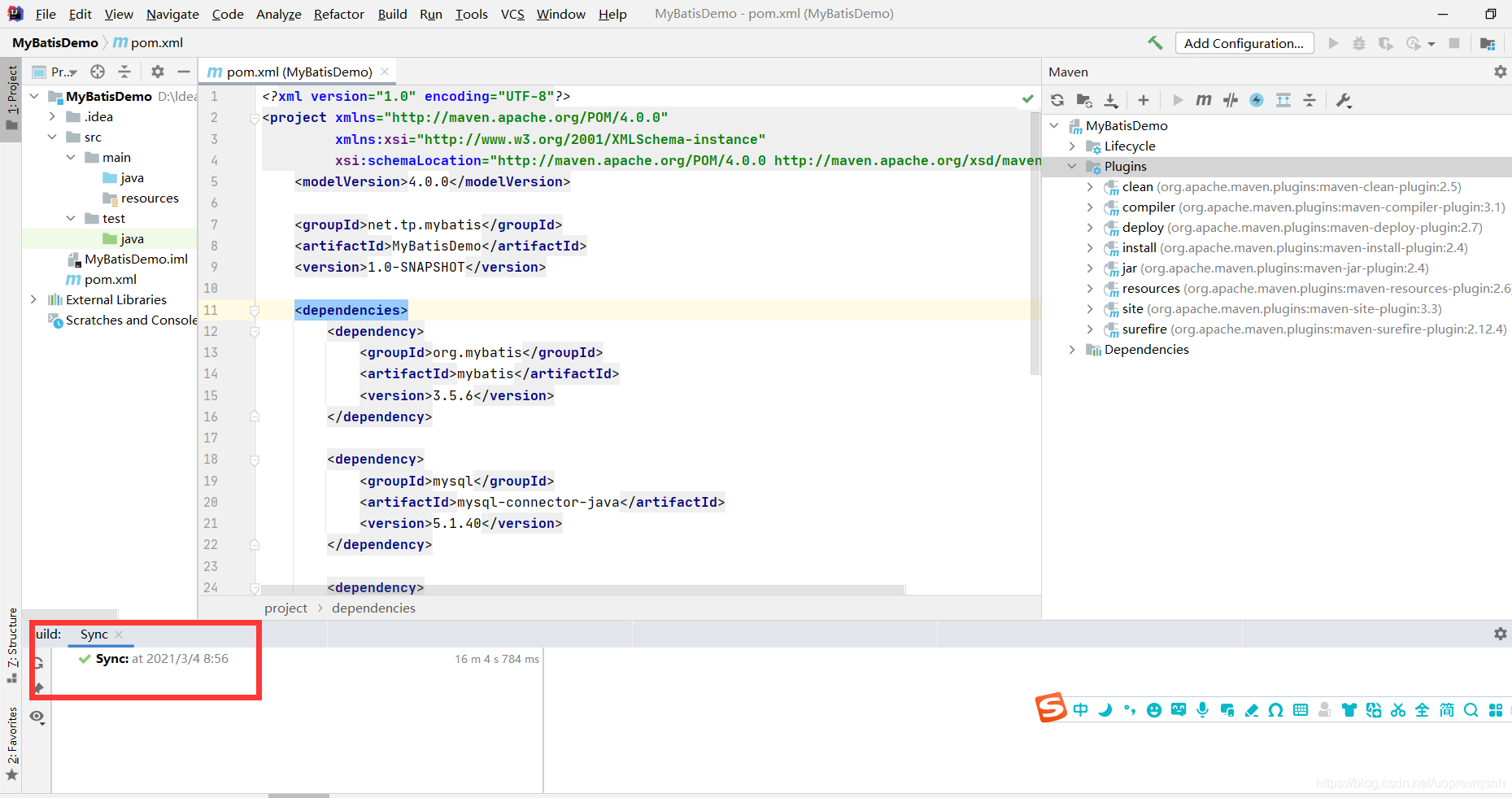
Task: Click the Stop square icon
Action: point(1454,43)
